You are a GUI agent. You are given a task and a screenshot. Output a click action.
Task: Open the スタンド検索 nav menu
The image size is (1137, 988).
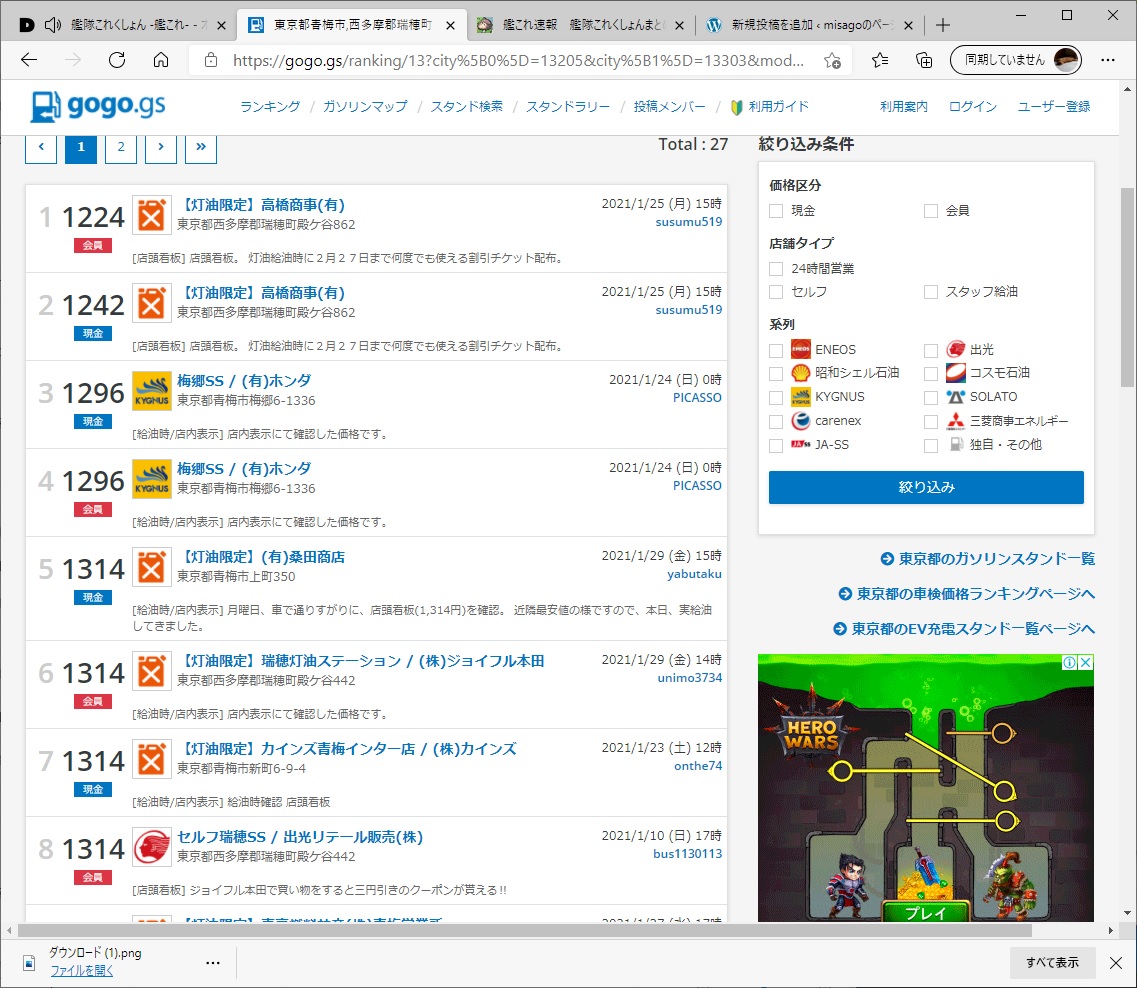tap(467, 107)
